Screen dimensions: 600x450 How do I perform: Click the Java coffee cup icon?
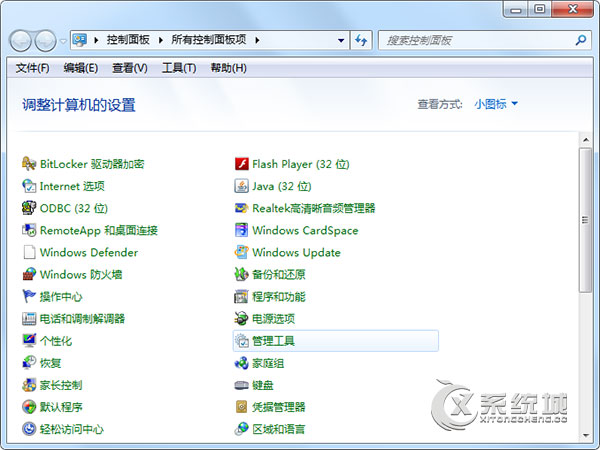point(241,186)
